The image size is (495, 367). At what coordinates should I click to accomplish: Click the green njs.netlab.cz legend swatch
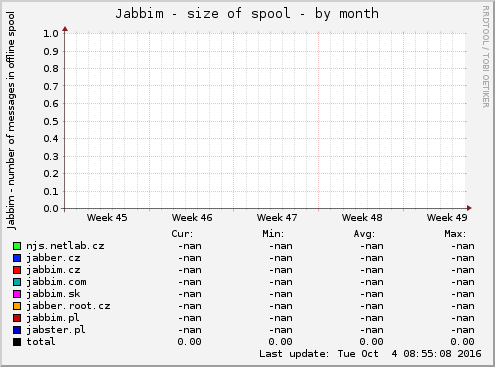[x=17, y=246]
